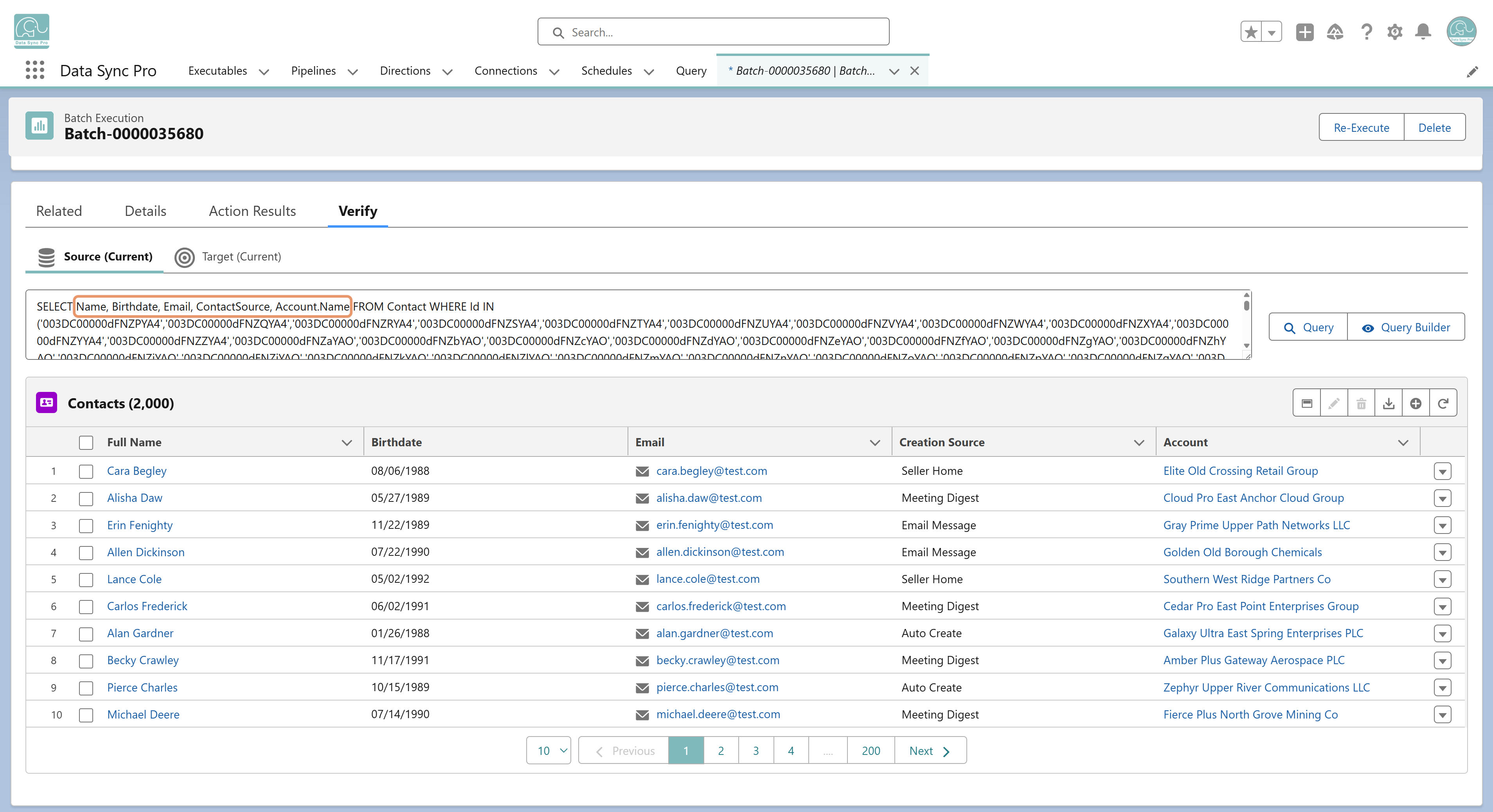Click the download icon in Contacts toolbar
The height and width of the screenshot is (812, 1493).
point(1388,403)
